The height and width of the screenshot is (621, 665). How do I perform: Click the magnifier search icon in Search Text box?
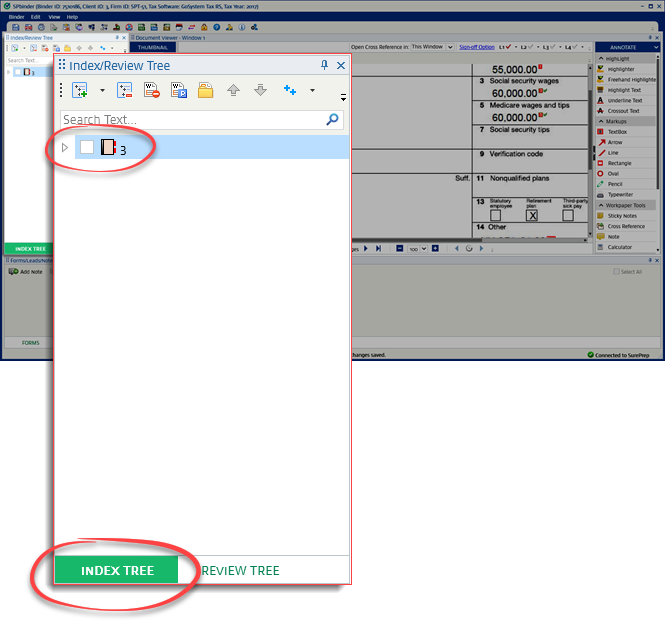[x=332, y=120]
